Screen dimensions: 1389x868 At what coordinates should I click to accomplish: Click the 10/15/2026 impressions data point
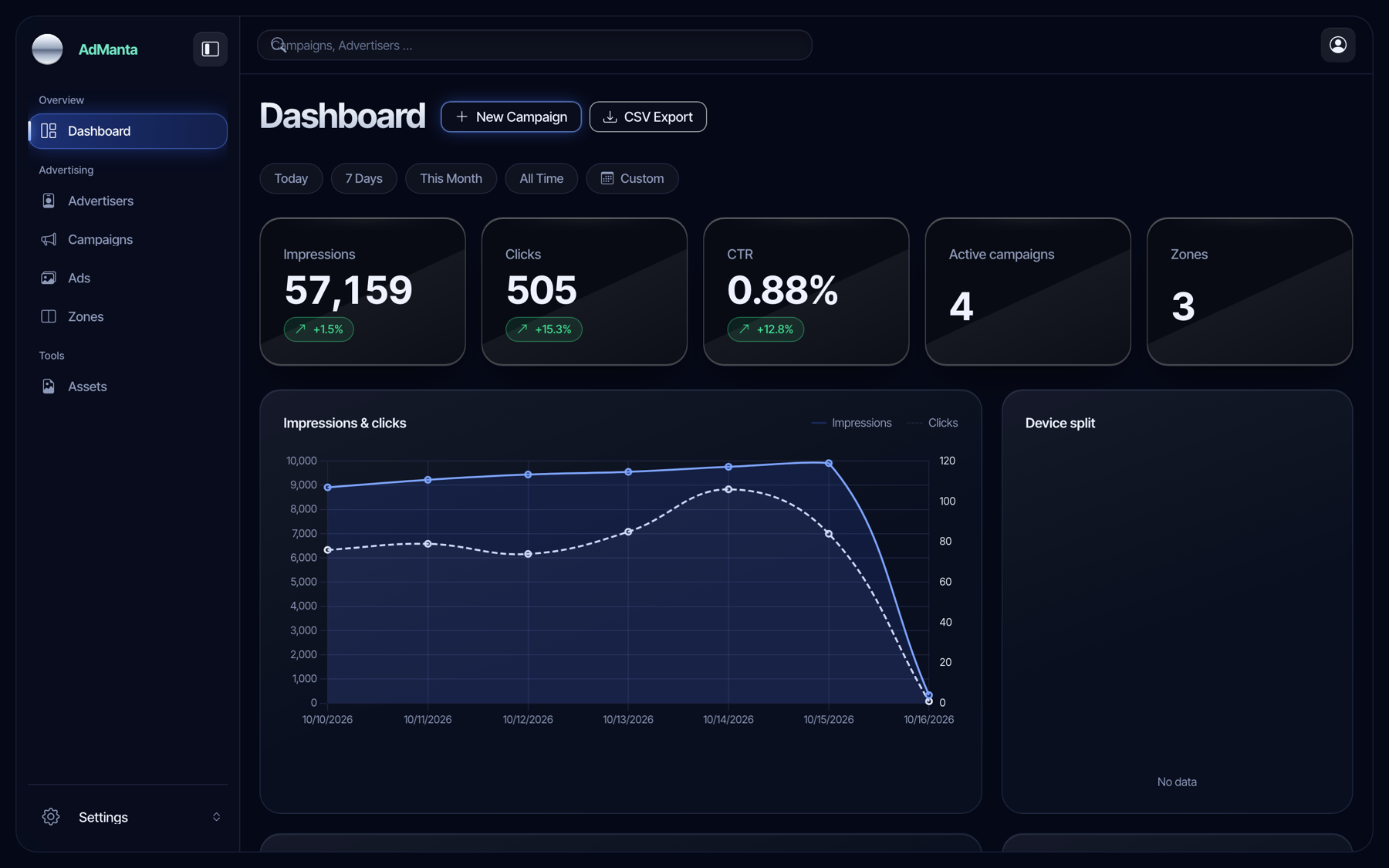pyautogui.click(x=829, y=463)
